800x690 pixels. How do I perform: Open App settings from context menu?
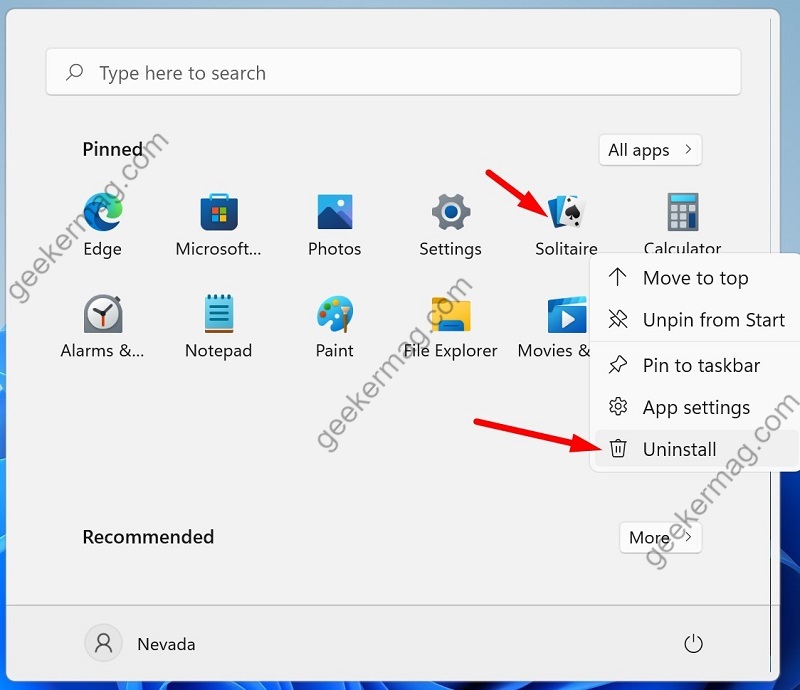pyautogui.click(x=695, y=407)
